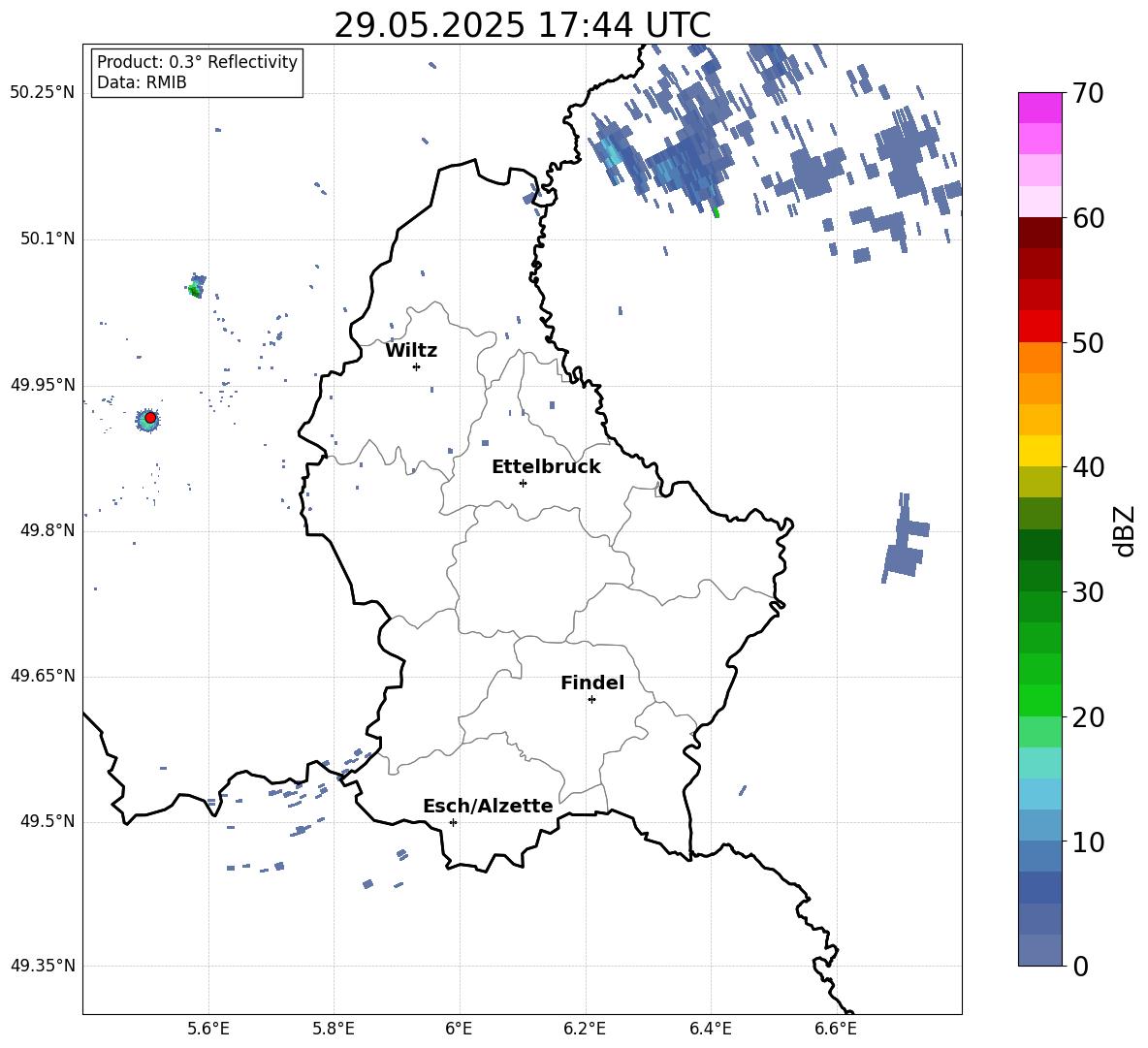Click the colorbar tick label 20

point(1088,717)
